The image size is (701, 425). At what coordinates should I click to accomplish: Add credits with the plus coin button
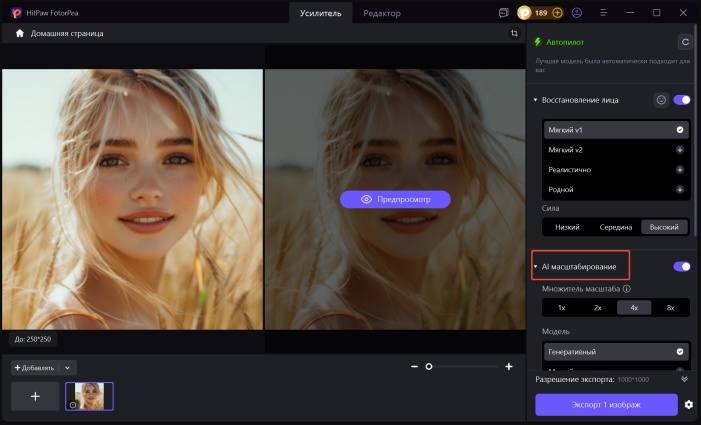557,13
